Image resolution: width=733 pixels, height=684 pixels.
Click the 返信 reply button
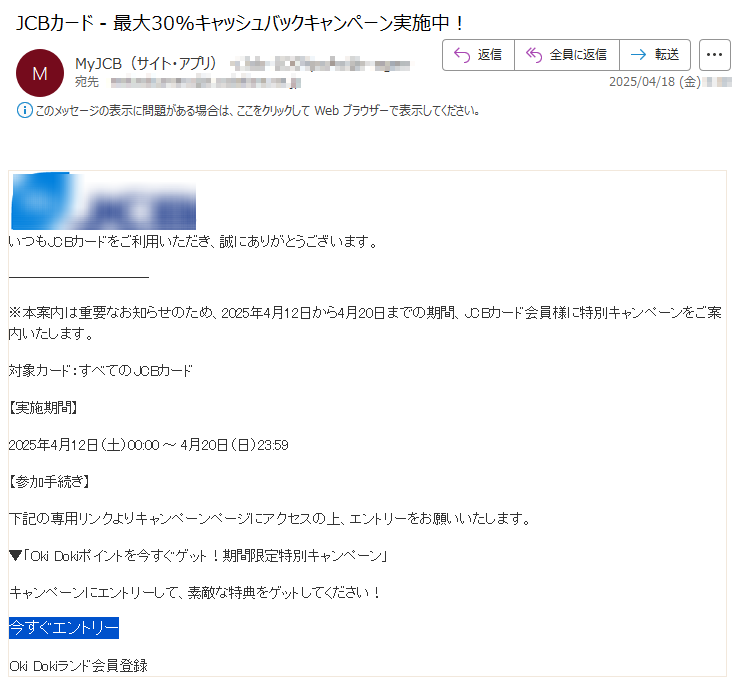point(478,55)
